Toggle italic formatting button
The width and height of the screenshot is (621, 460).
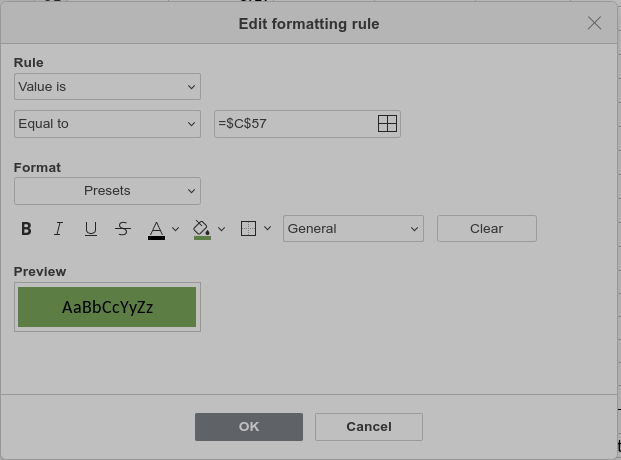[58, 229]
